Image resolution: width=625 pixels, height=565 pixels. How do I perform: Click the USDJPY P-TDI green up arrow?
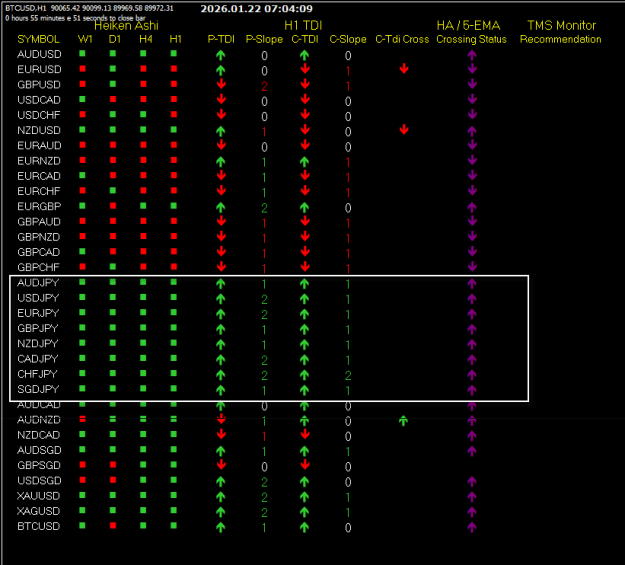tap(221, 299)
